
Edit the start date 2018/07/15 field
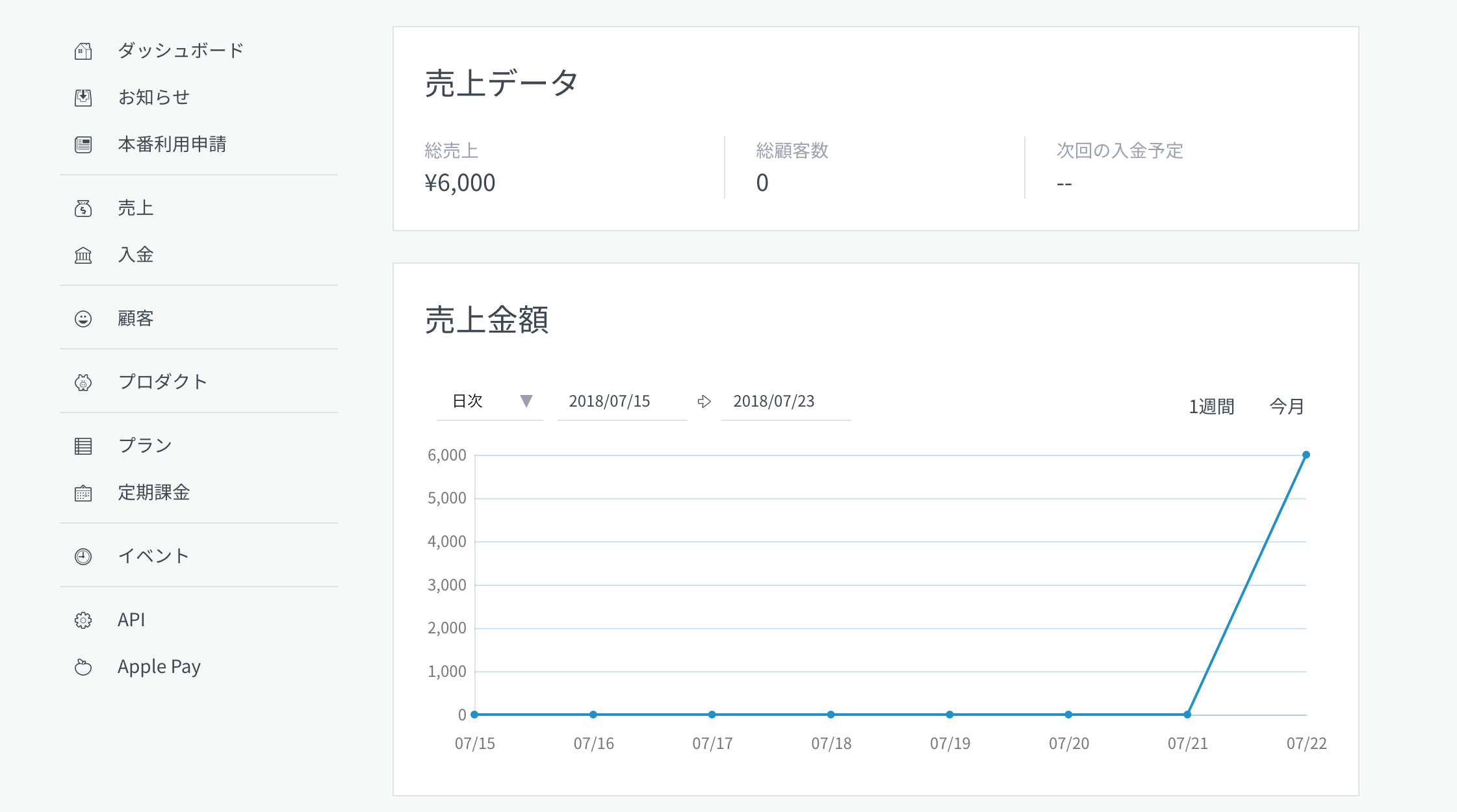click(x=622, y=401)
